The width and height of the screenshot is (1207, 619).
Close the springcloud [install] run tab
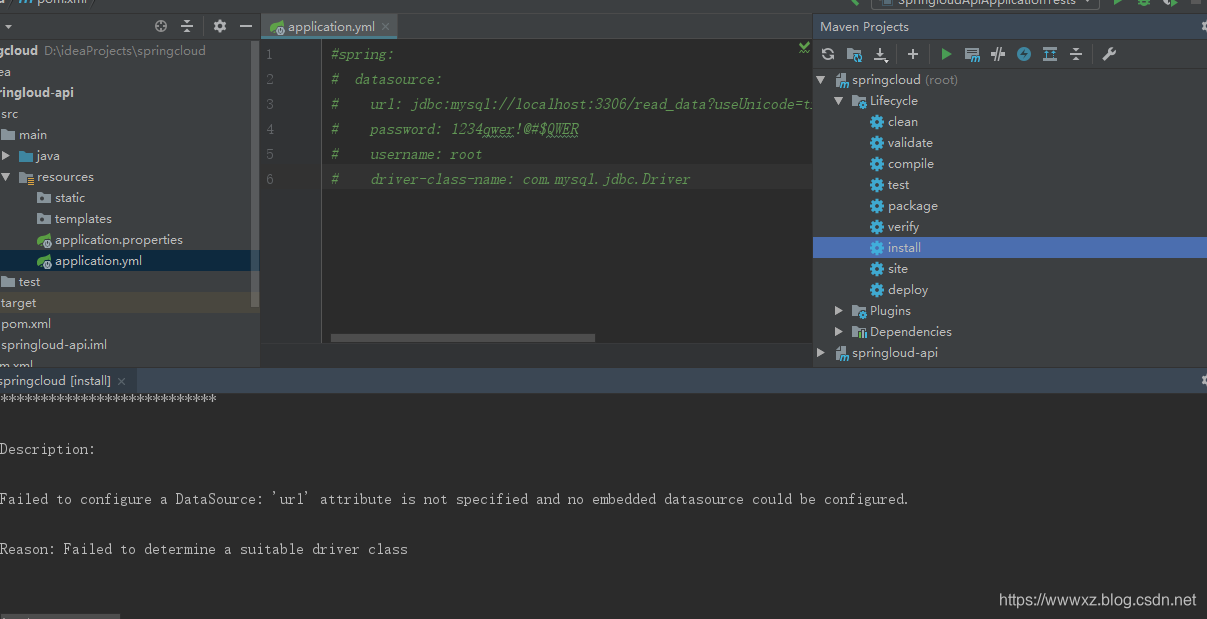coord(122,381)
